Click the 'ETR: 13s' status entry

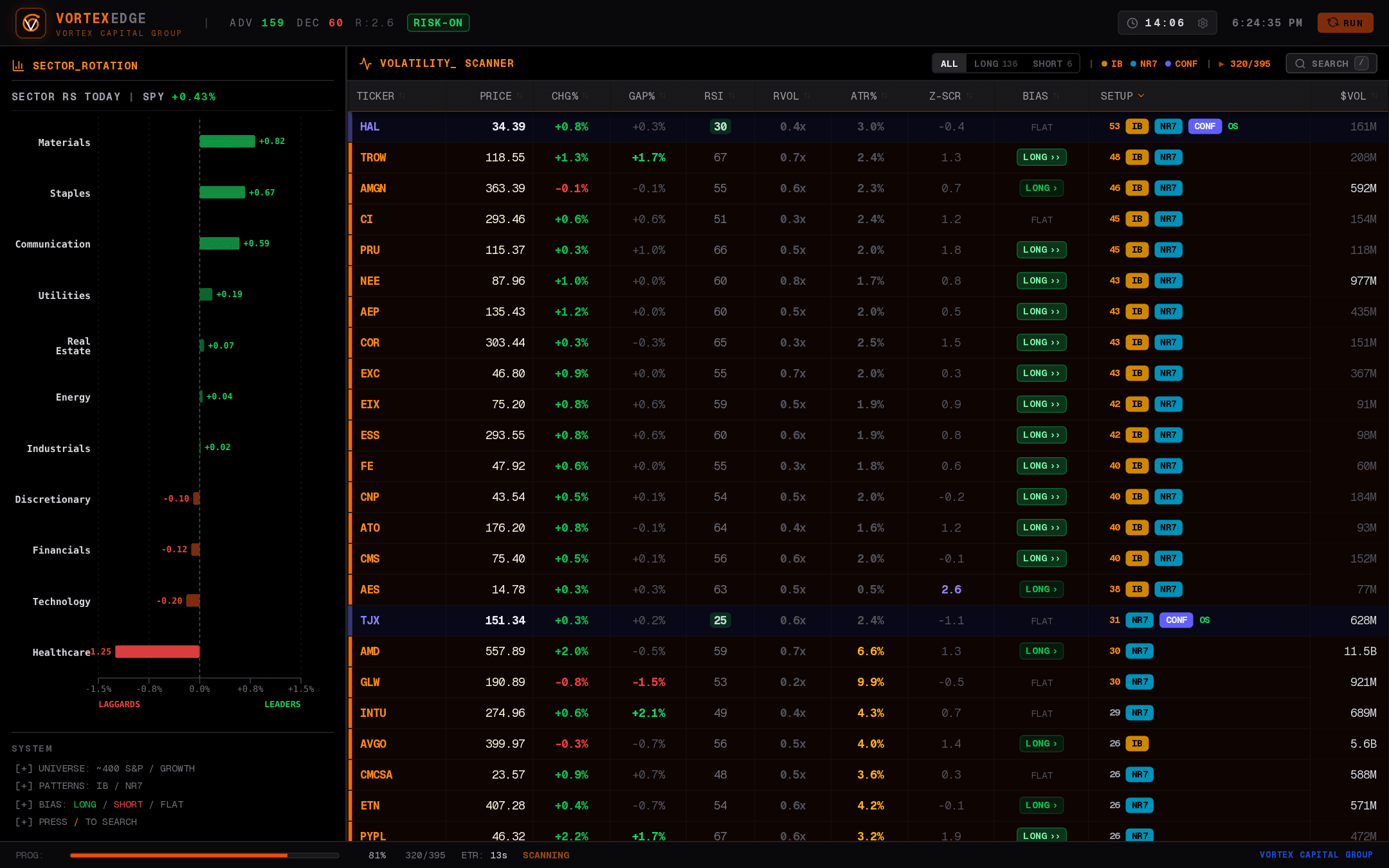[484, 855]
